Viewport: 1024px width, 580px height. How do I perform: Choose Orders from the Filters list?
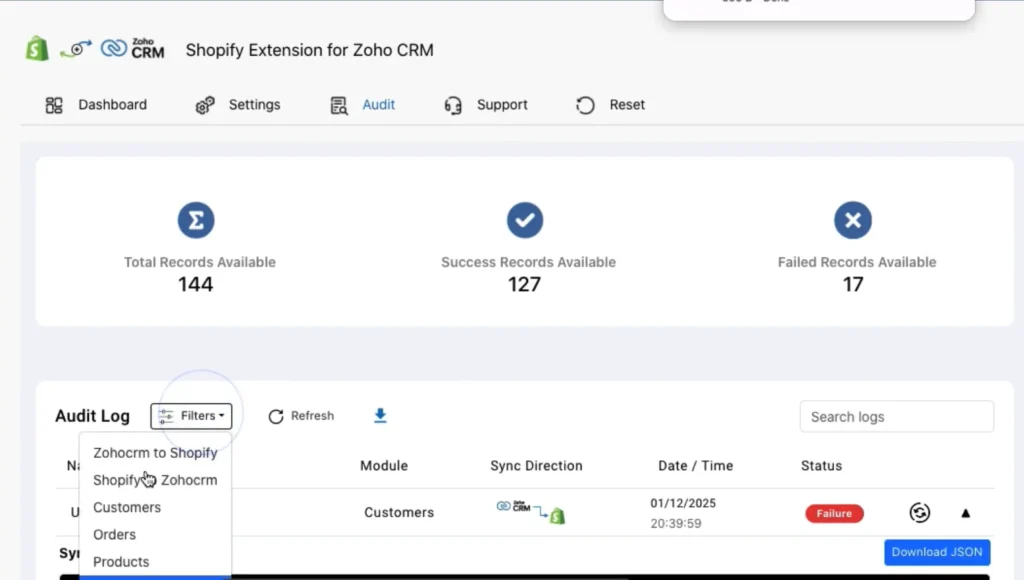click(x=114, y=534)
